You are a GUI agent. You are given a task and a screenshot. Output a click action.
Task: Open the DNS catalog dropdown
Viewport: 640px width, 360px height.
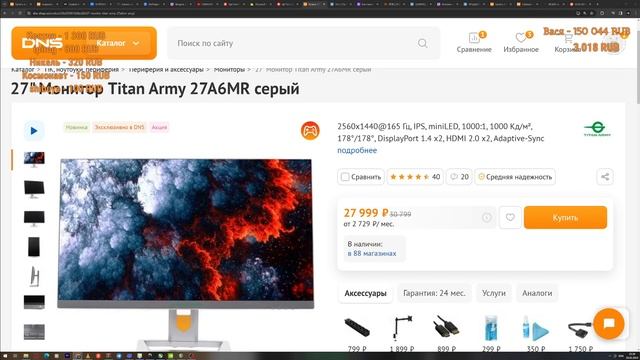click(x=118, y=43)
